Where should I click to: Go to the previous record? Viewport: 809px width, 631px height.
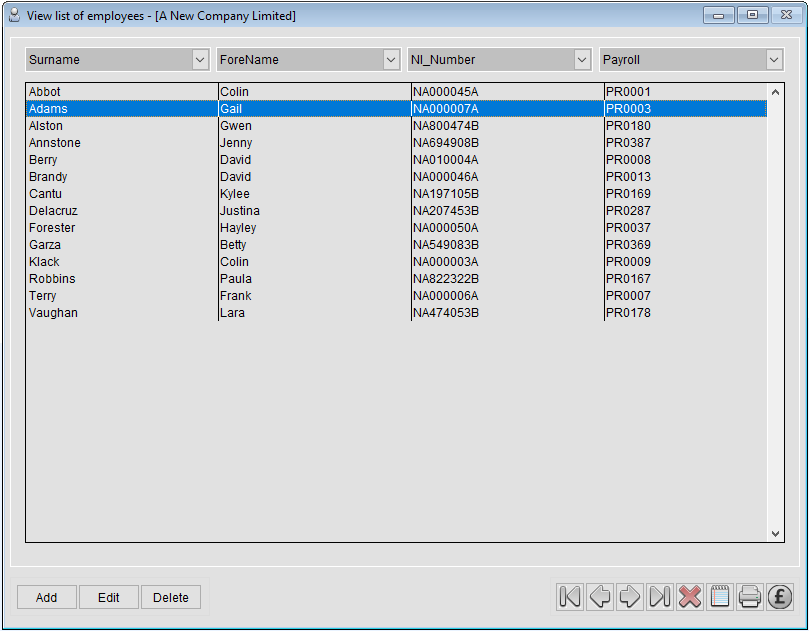click(599, 597)
